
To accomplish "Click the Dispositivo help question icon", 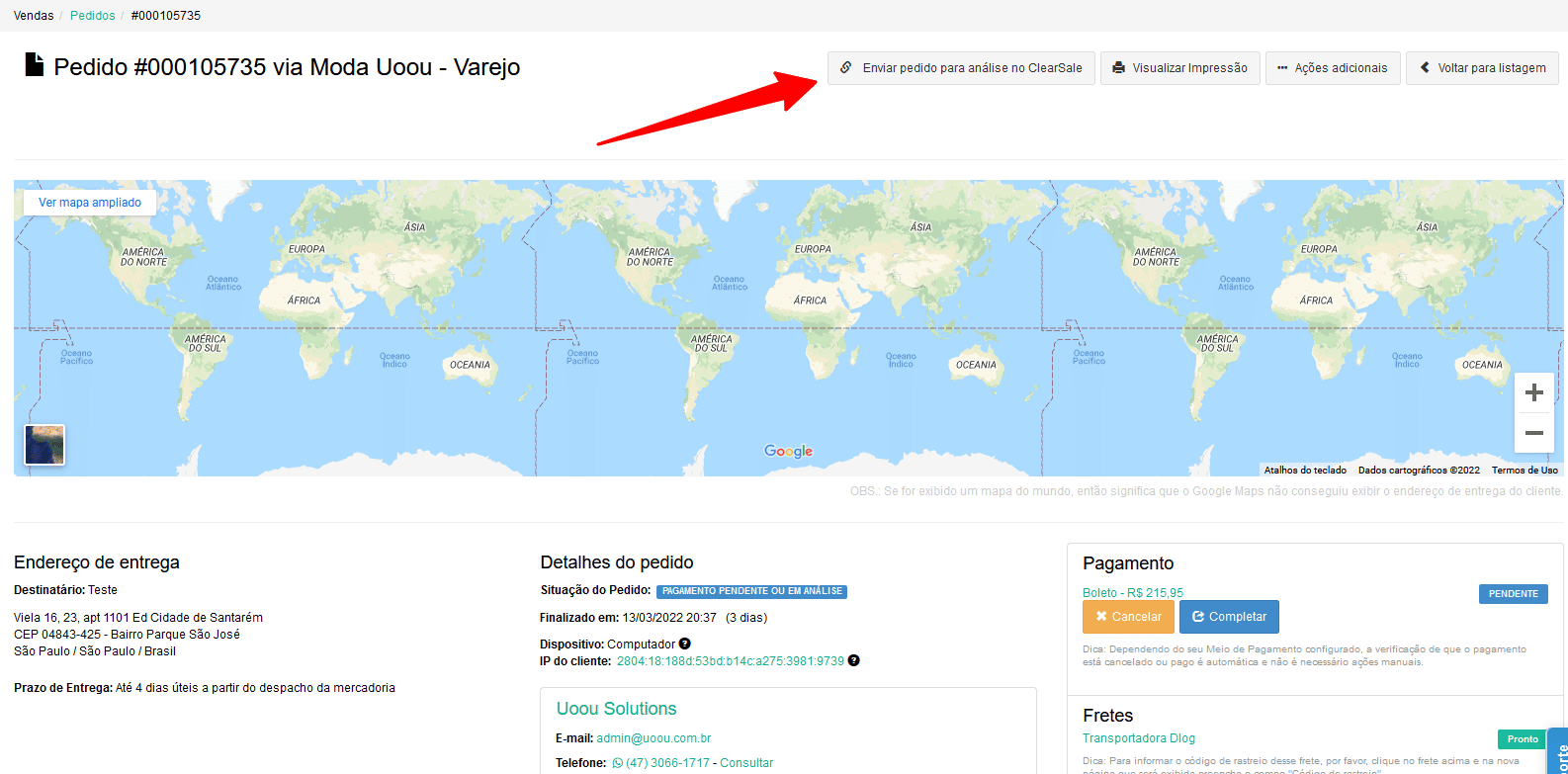I will coord(685,644).
